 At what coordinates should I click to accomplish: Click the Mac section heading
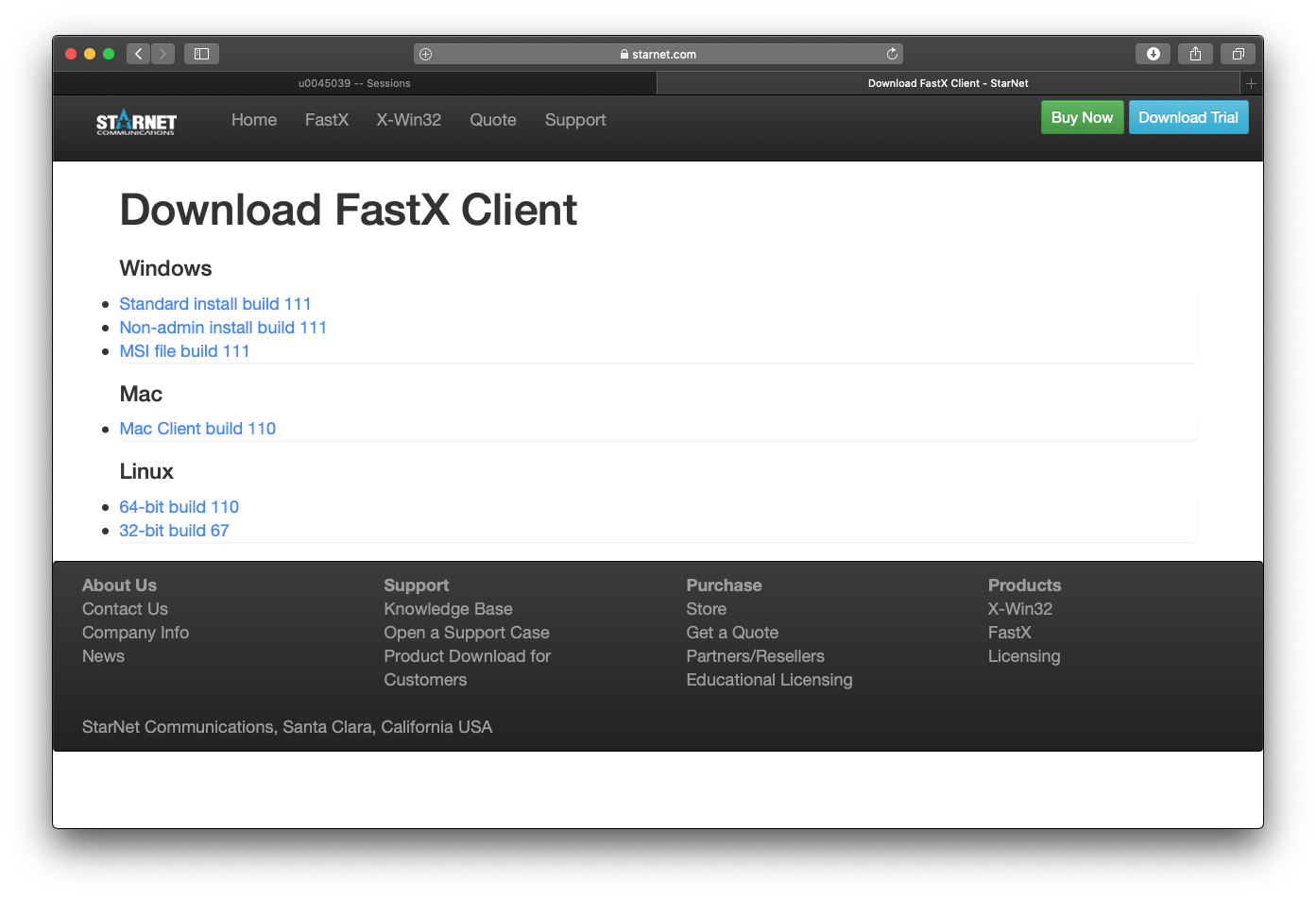(141, 394)
